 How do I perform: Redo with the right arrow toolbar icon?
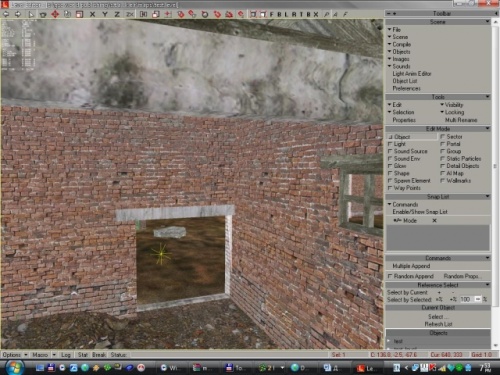(18, 14)
